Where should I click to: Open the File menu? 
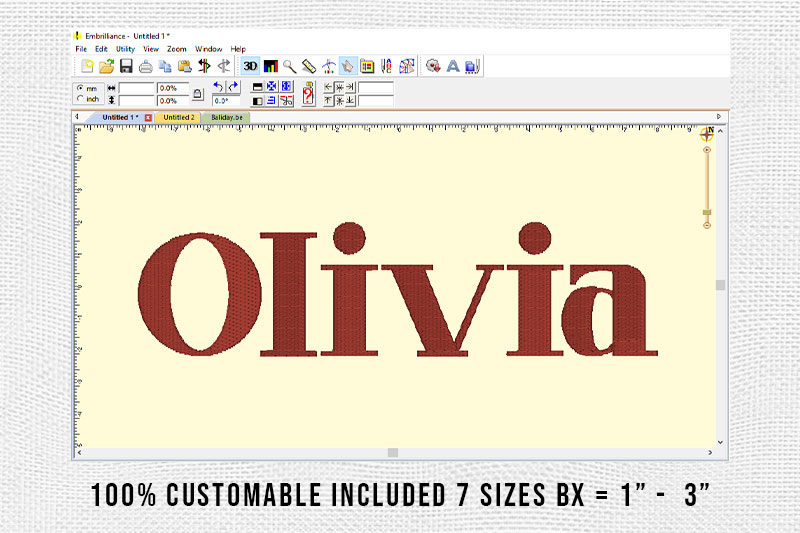pos(81,49)
